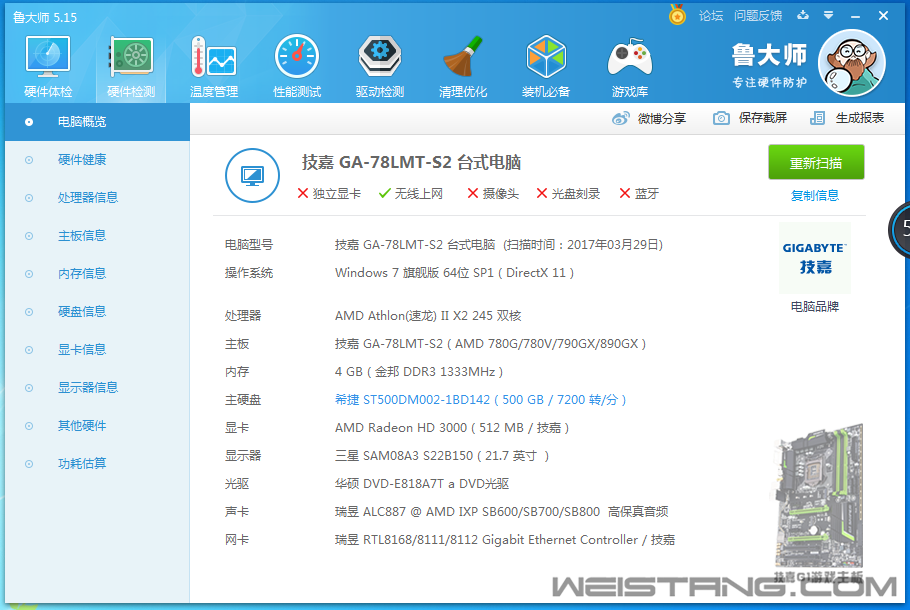910x610 pixels.
Task: Click the 华硕 DVD-E818A7T drive text
Action: [422, 483]
